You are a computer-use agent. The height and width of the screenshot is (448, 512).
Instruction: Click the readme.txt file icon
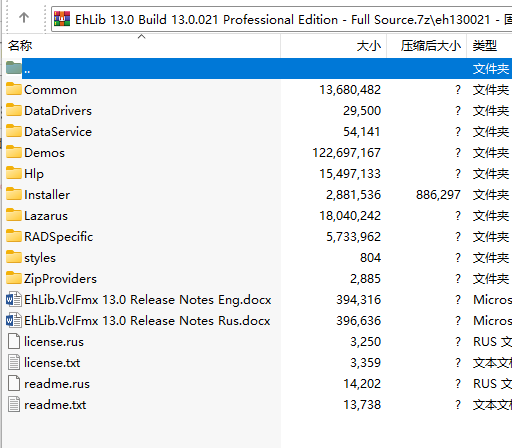(x=14, y=404)
